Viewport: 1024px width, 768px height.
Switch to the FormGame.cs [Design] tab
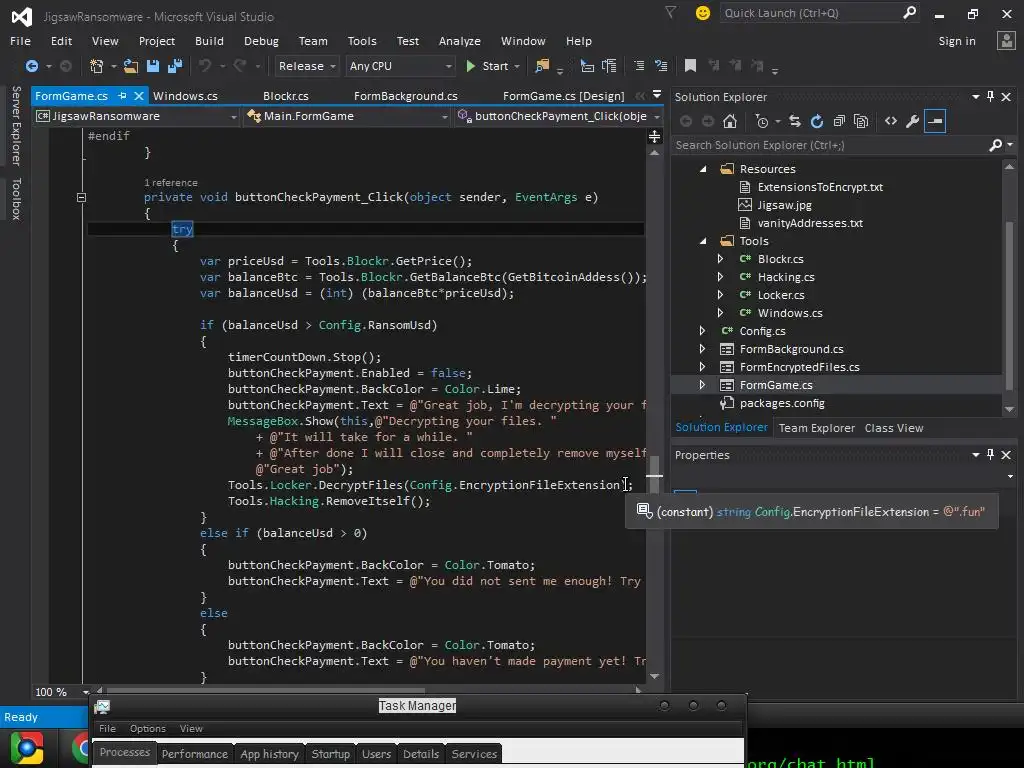pos(564,96)
